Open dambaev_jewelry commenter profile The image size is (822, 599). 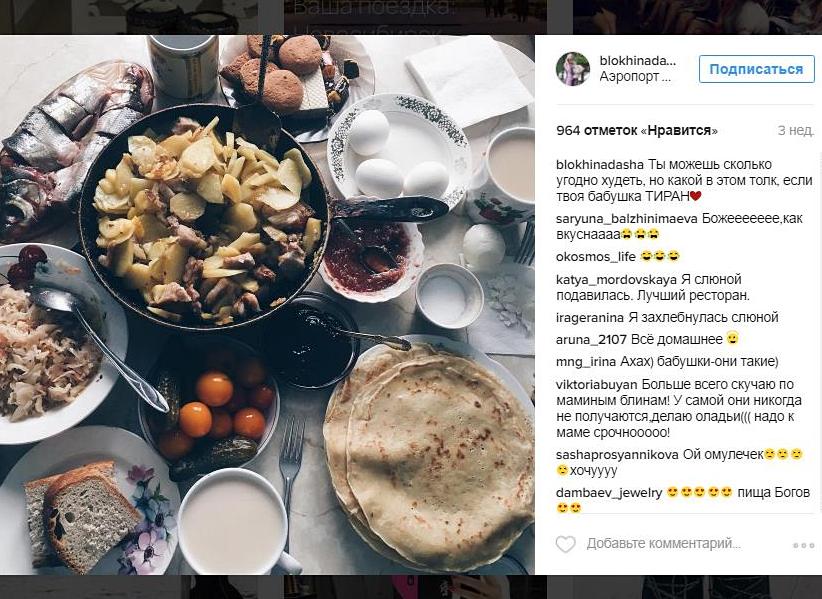tap(609, 493)
